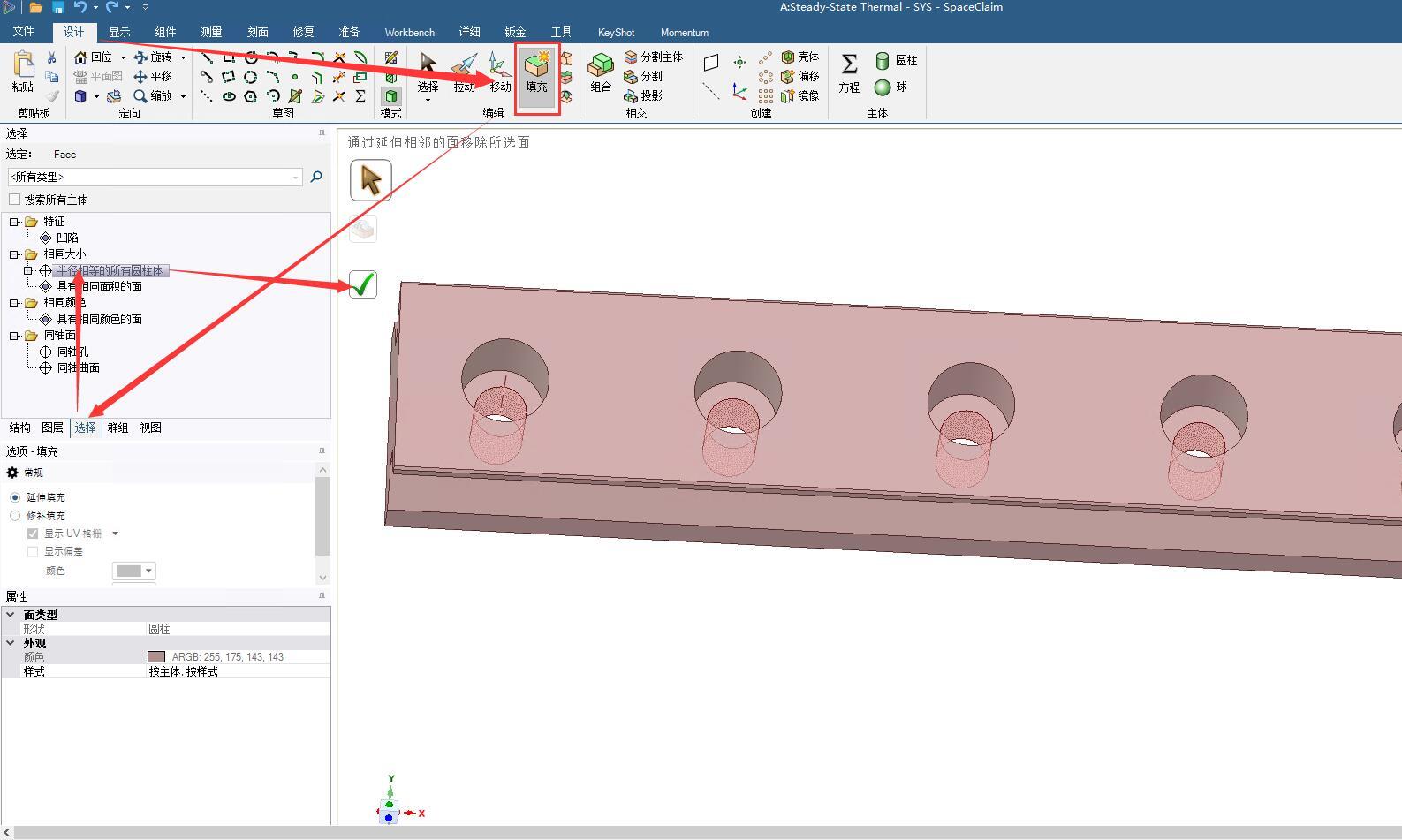Open the Equation (方程) tool
Image resolution: width=1402 pixels, height=840 pixels.
click(849, 72)
